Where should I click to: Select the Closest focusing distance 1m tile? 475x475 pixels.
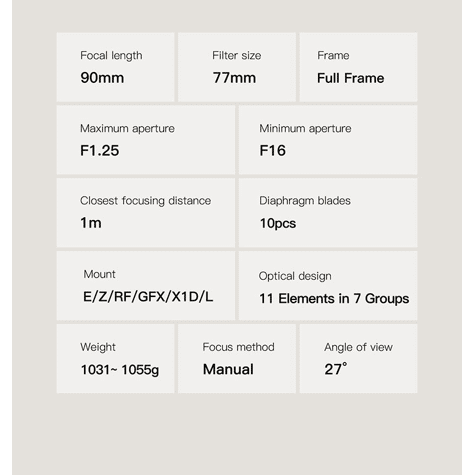146,213
